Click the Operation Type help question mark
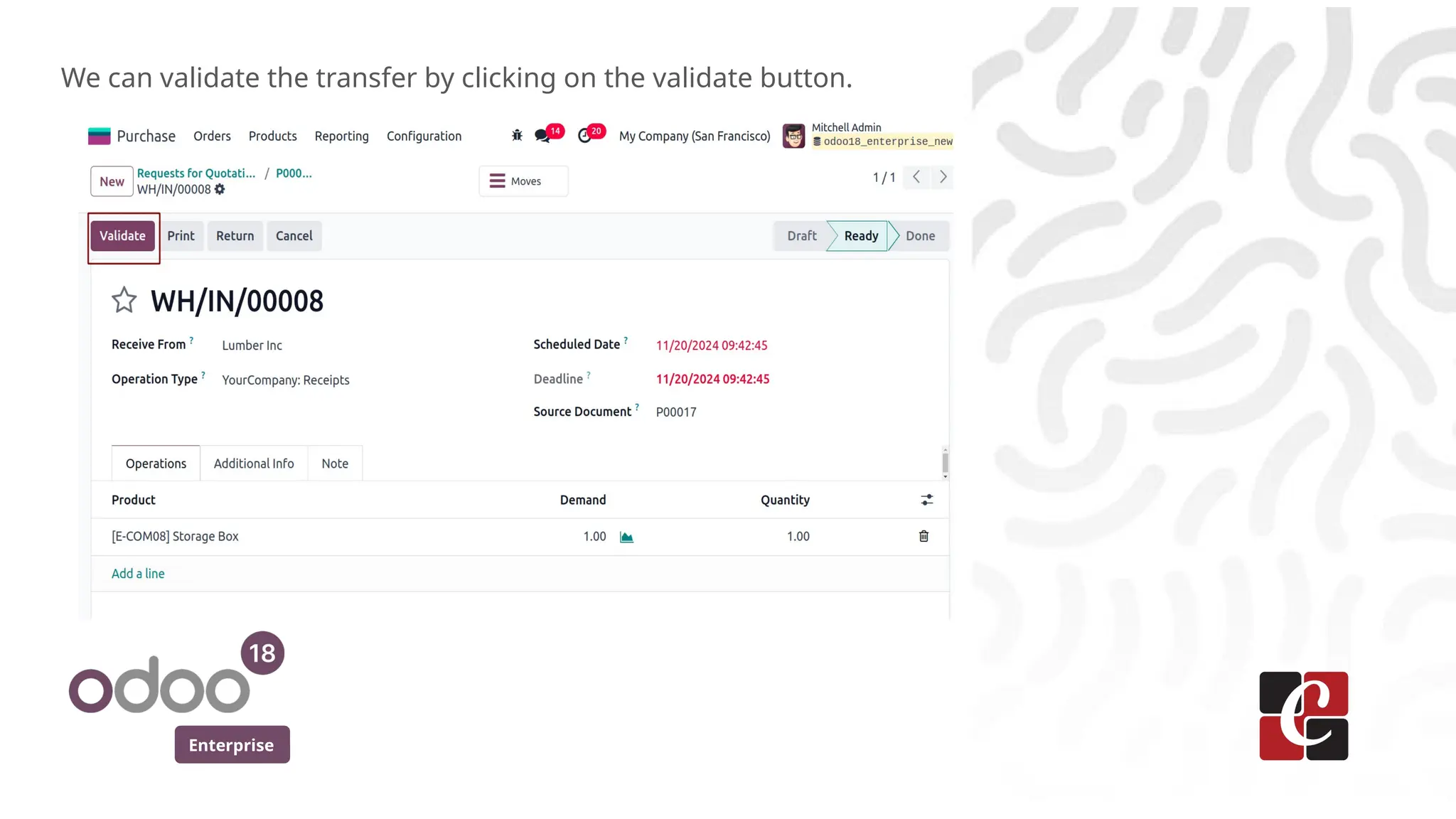Screen dimensions: 1456x819 tap(203, 375)
